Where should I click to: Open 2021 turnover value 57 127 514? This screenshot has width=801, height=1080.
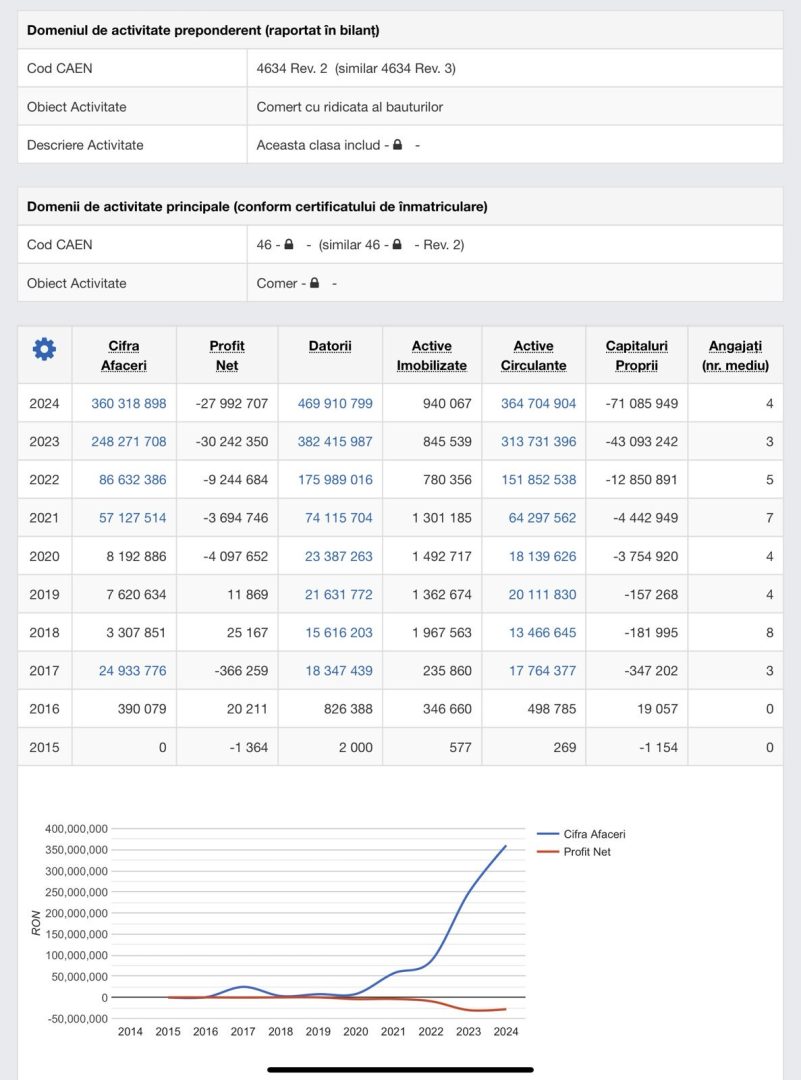tap(132, 518)
